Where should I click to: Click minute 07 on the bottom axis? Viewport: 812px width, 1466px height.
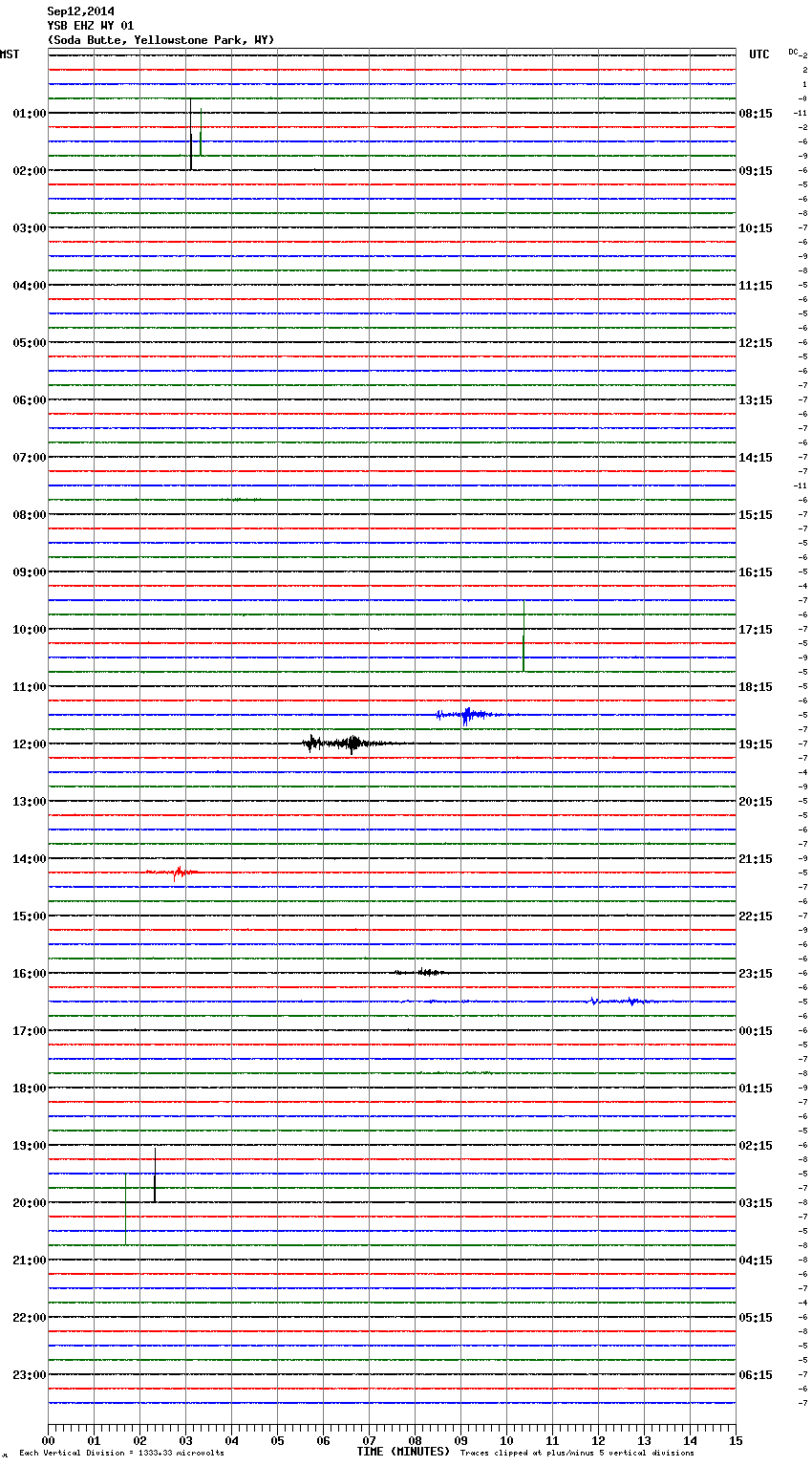tap(369, 1441)
